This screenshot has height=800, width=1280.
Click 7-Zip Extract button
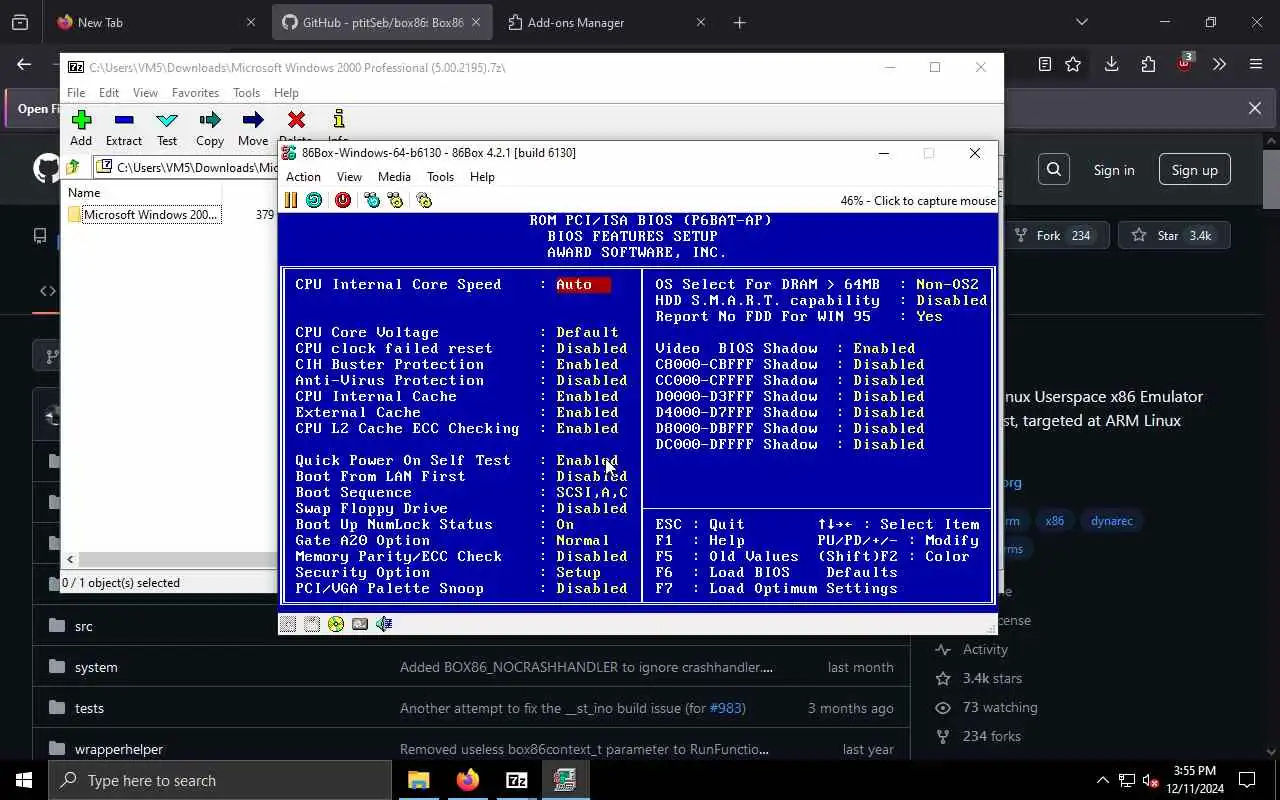click(x=124, y=128)
